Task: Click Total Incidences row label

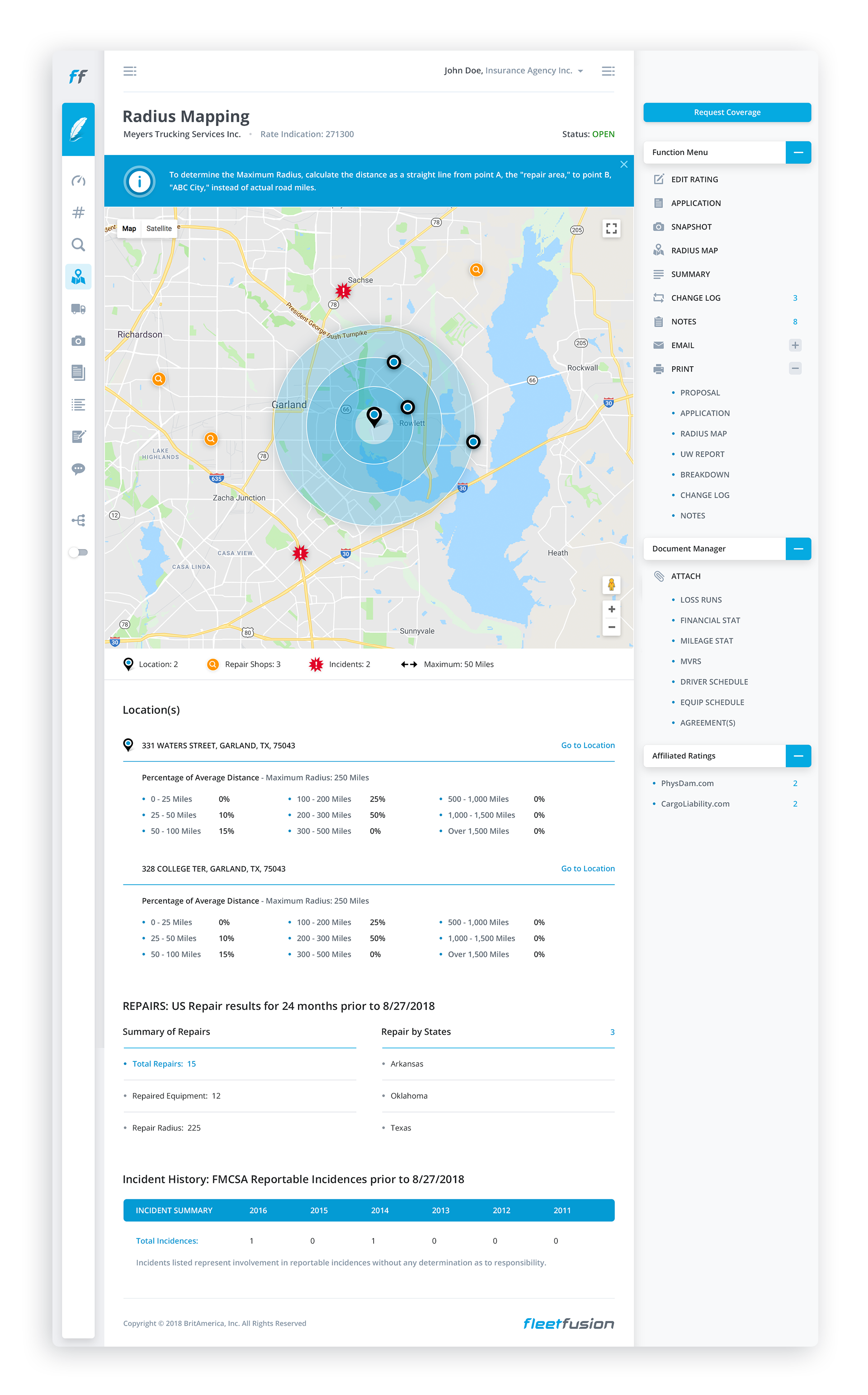Action: pos(167,1241)
